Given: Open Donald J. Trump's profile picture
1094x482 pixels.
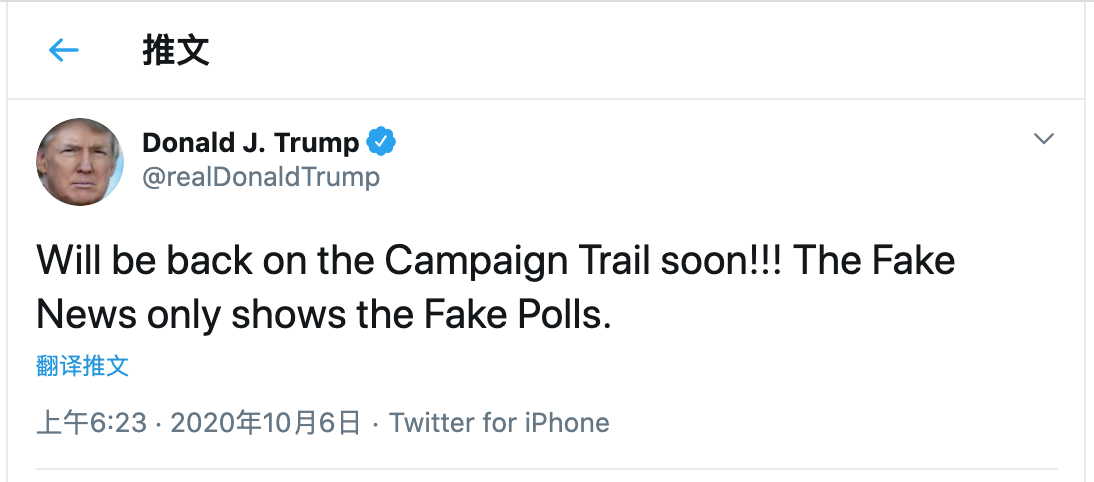Looking at the screenshot, I should 80,162.
